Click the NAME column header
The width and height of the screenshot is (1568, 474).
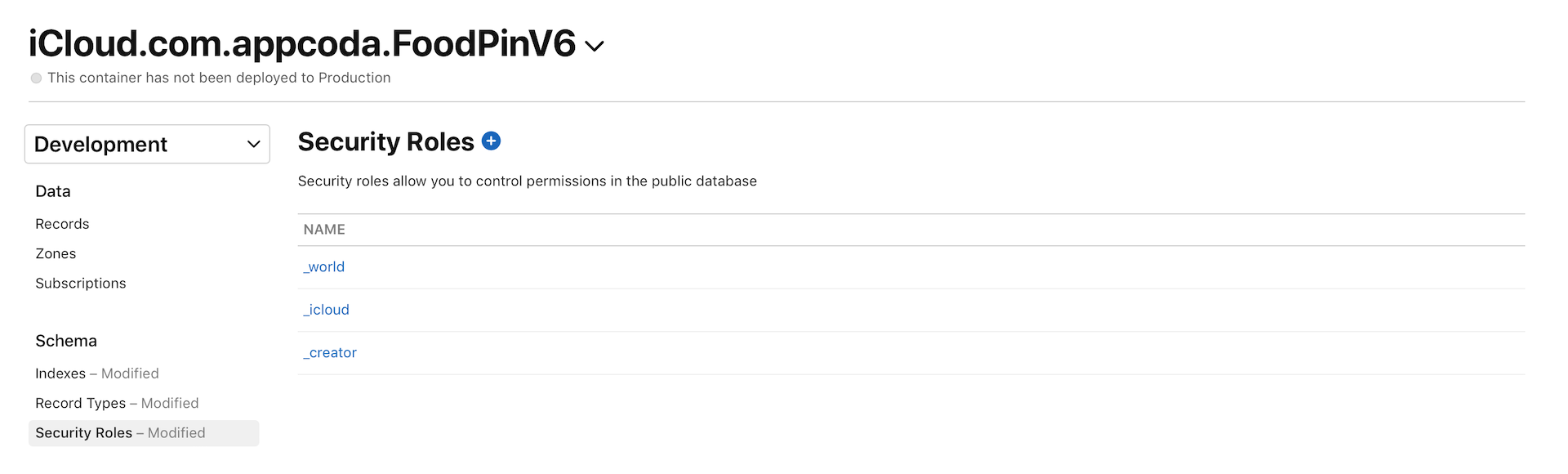pos(323,229)
